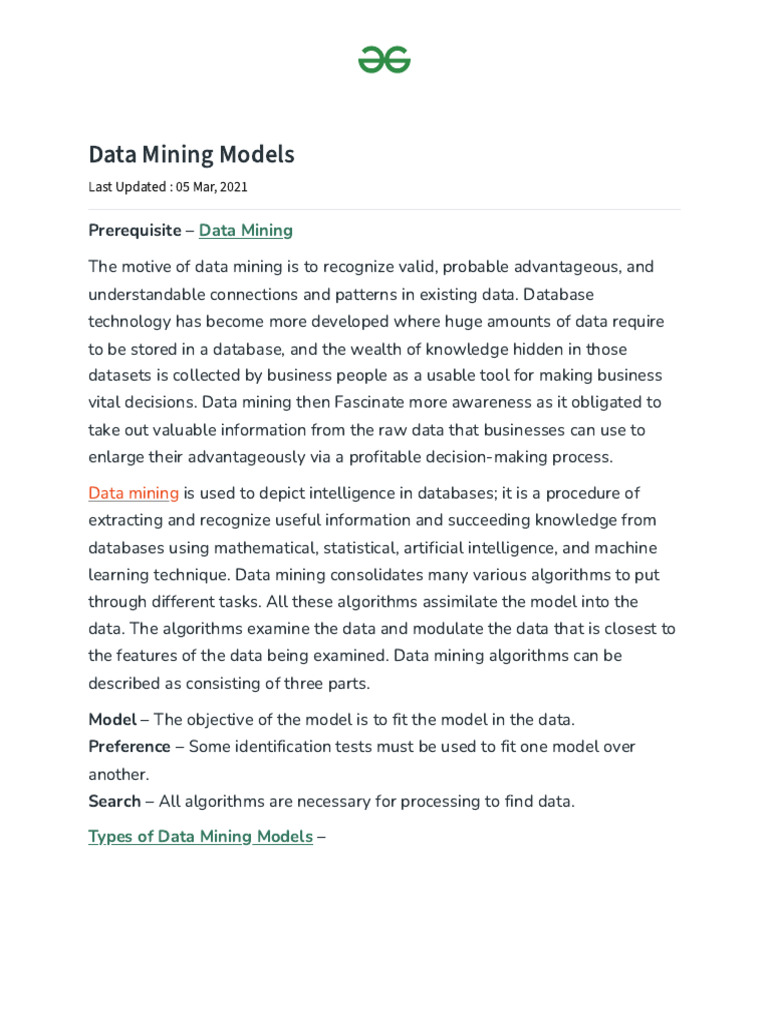Click the line "vital decisions. Data mining then"
Image resolution: width=768 pixels, height=1024 pixels.
click(212, 403)
